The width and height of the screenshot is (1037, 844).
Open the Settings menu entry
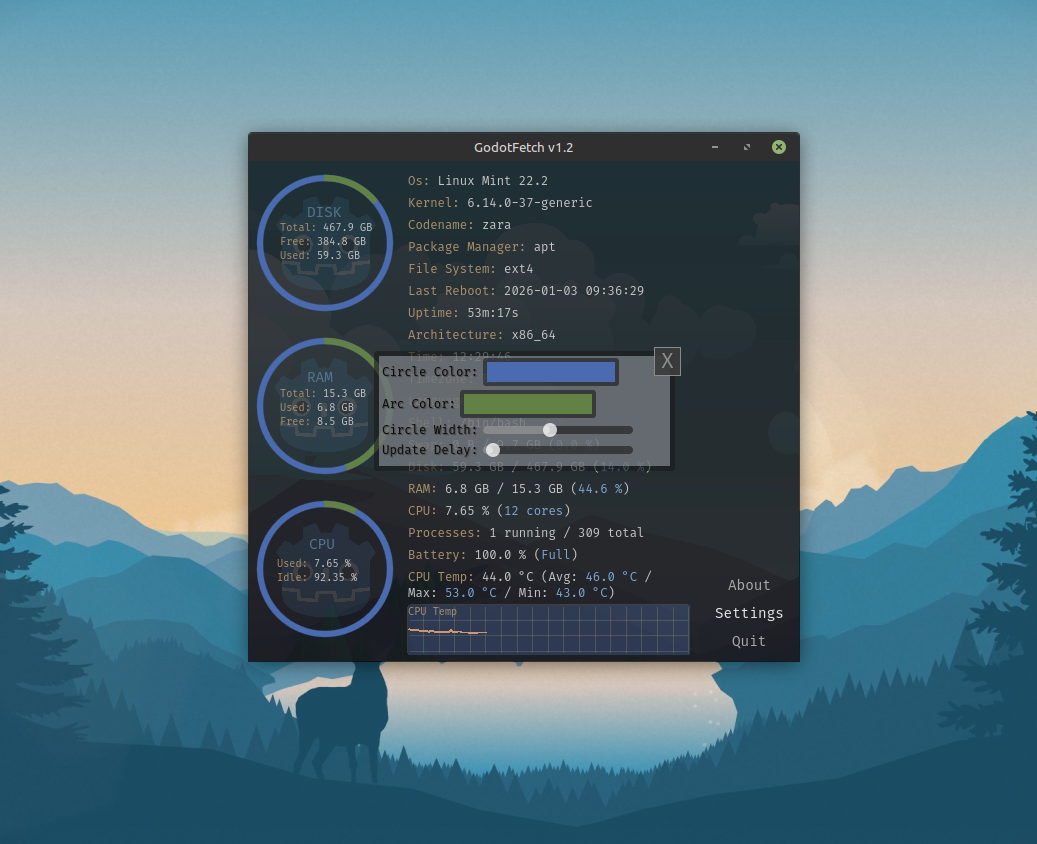[x=749, y=613]
